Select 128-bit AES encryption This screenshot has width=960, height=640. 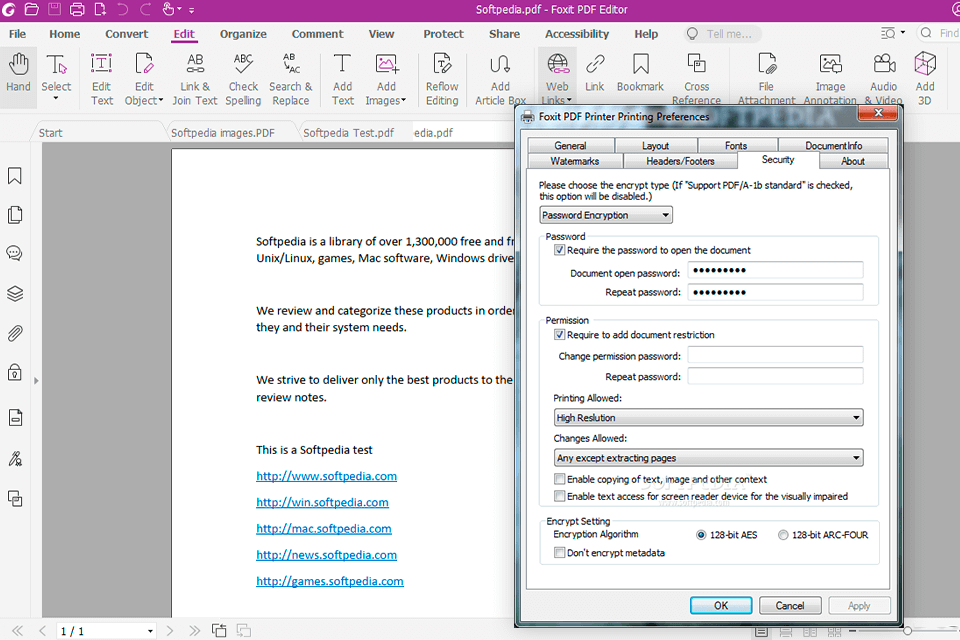[701, 535]
